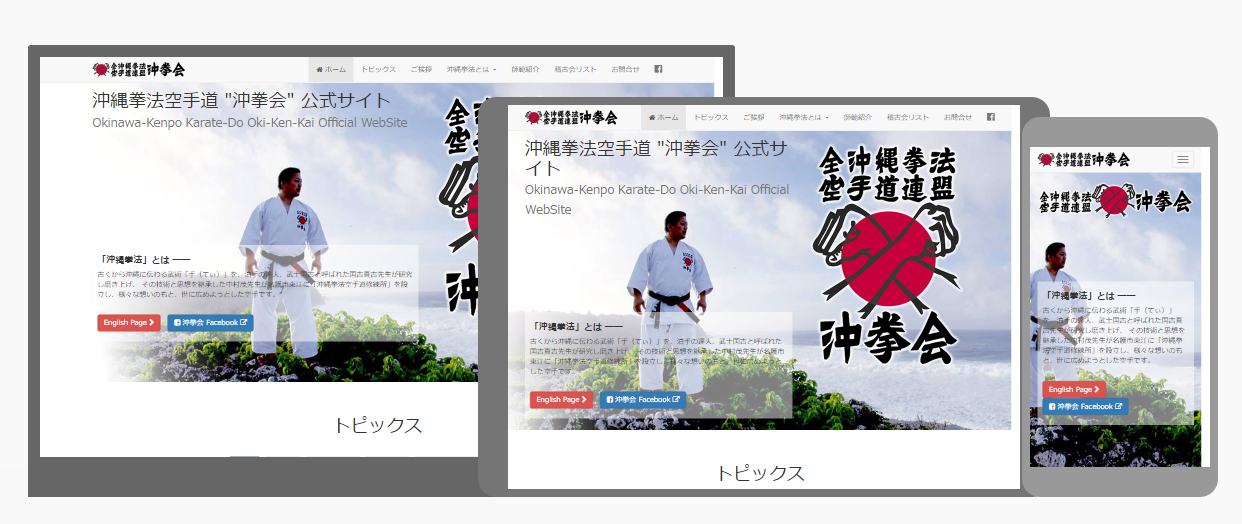Click 沖拳会 logo in tablet view navbar
Screen dimensions: 1242x524
(572, 117)
